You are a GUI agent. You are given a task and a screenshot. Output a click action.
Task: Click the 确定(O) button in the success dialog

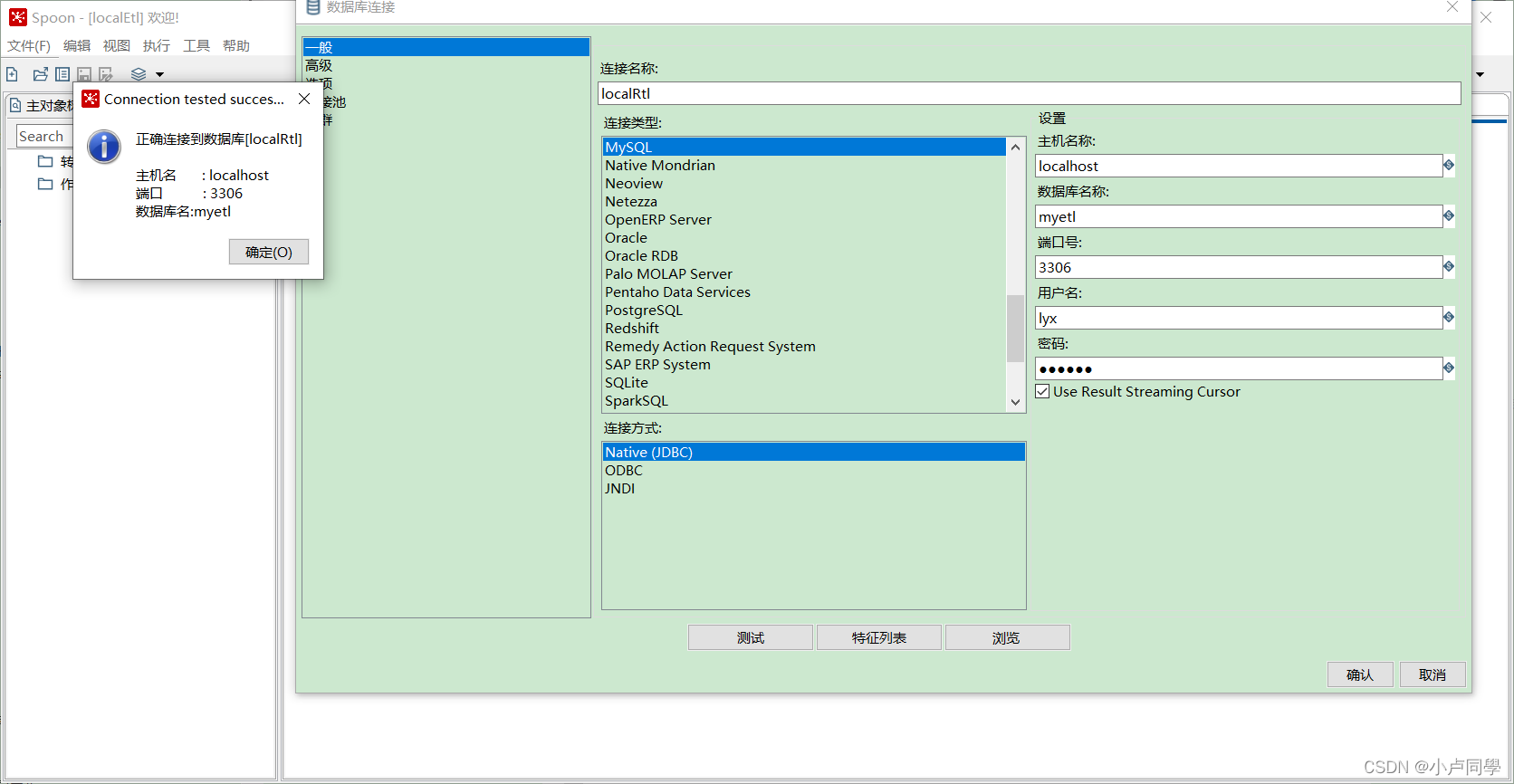[x=269, y=252]
